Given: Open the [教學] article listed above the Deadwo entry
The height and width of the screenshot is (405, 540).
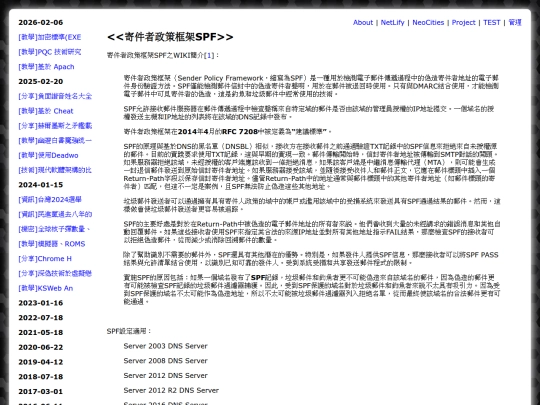Looking at the screenshot, I should pyautogui.click(x=55, y=141).
